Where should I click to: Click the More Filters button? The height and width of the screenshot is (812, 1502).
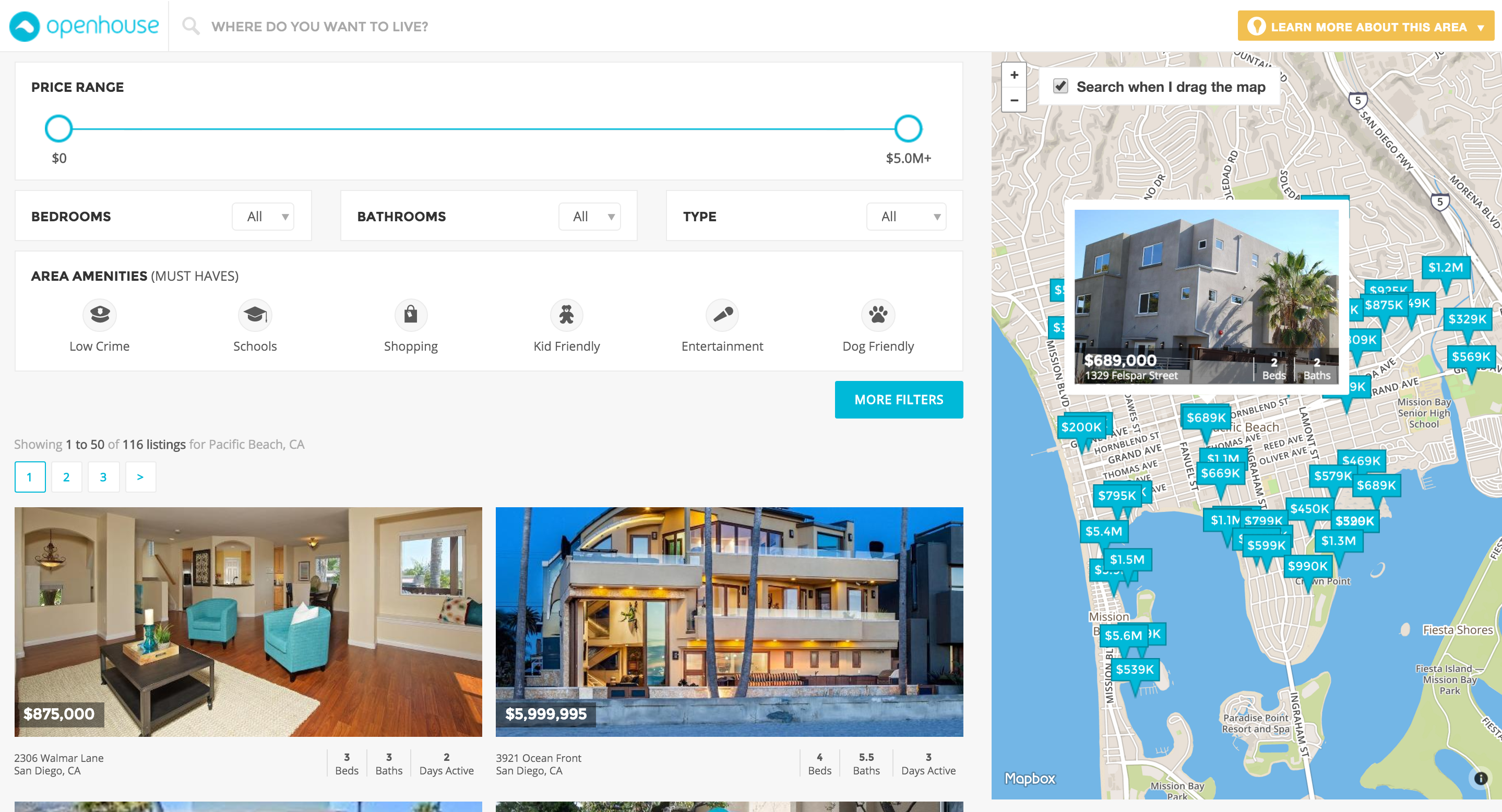coord(898,400)
